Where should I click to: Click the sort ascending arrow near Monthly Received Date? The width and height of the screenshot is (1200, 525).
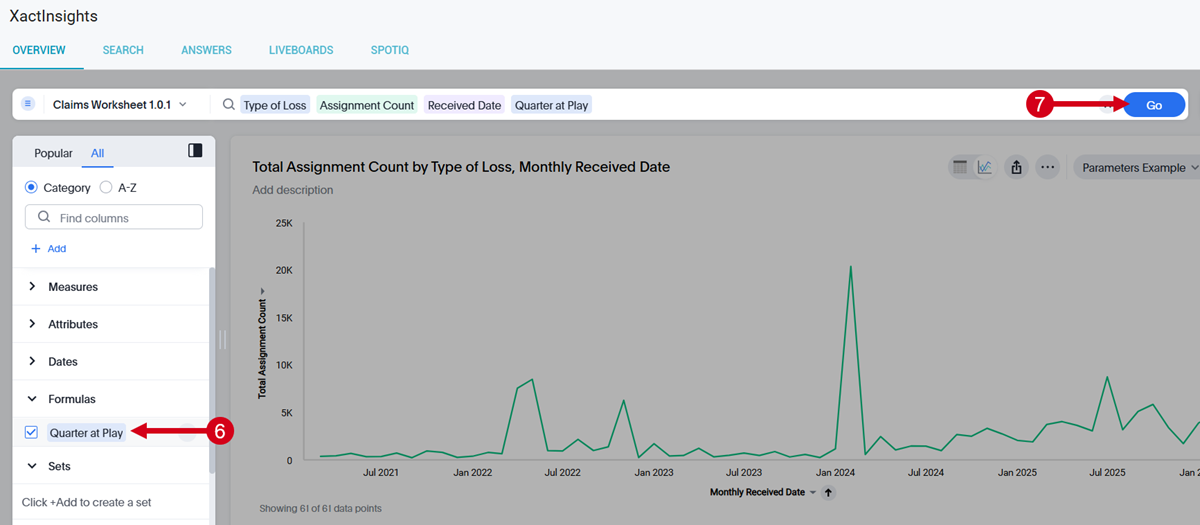click(828, 492)
